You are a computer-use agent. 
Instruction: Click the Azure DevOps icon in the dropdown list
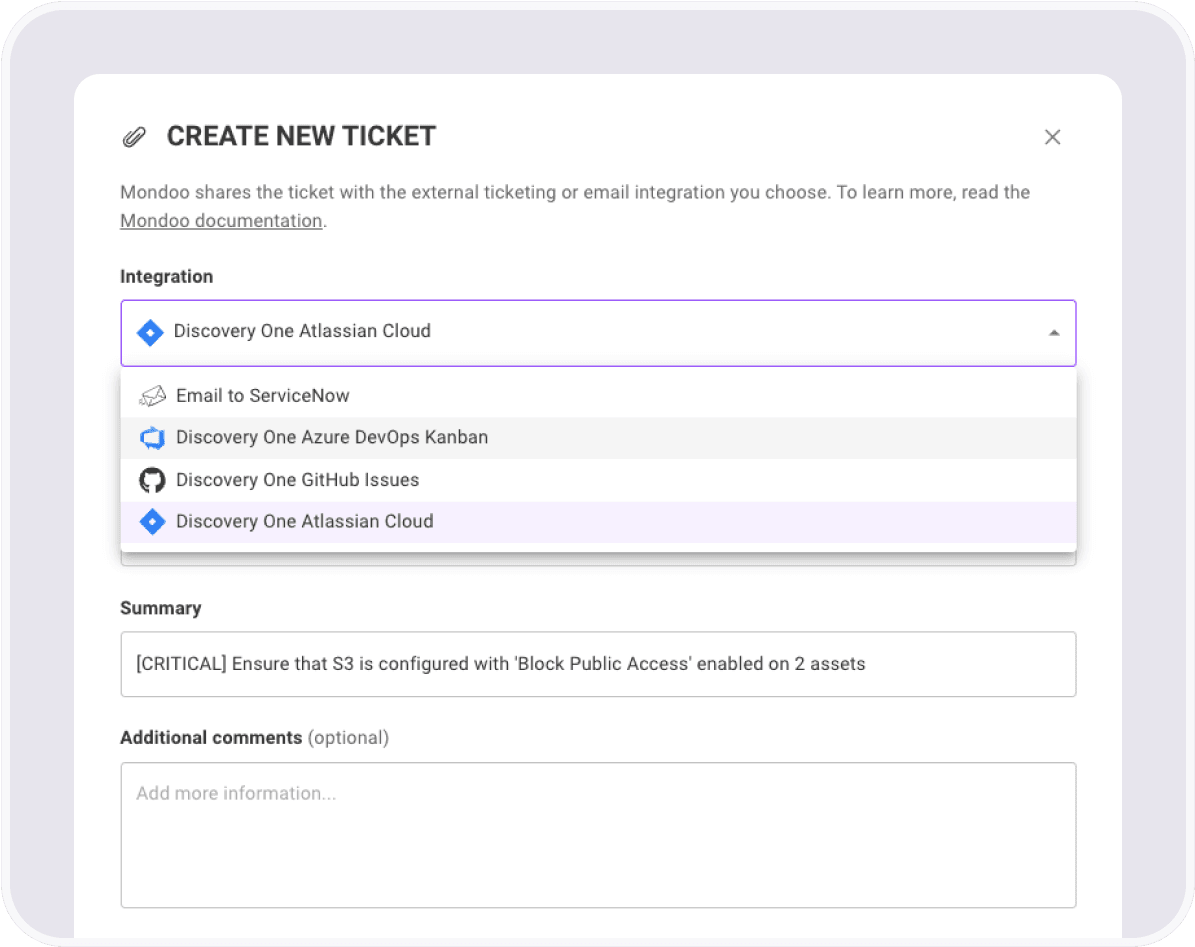151,437
